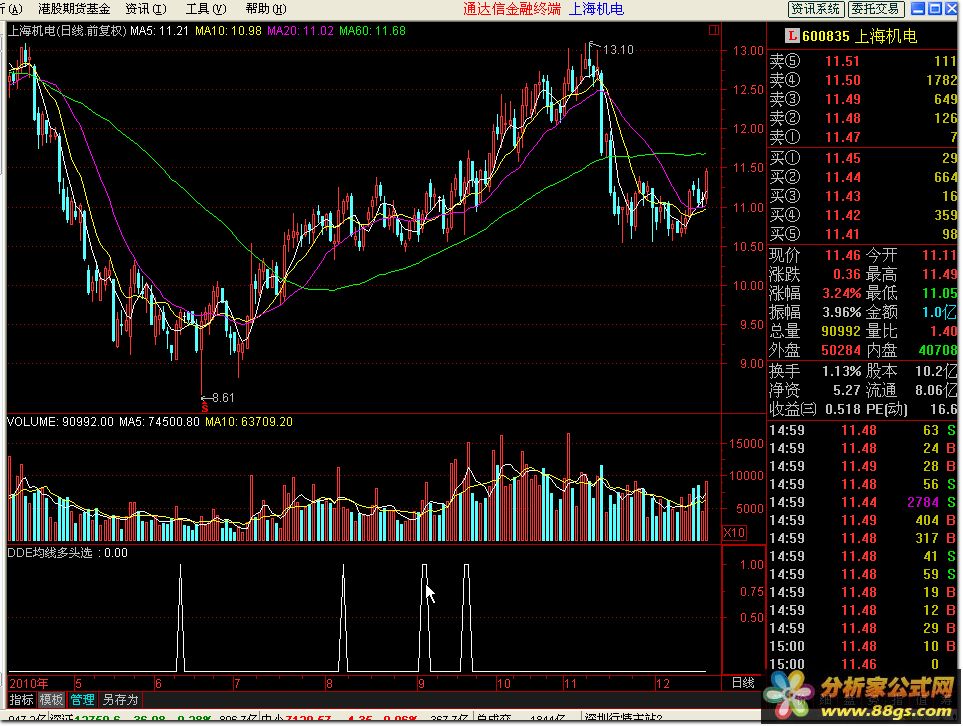Switch to the 模板 tab
The image size is (963, 726).
(x=51, y=700)
